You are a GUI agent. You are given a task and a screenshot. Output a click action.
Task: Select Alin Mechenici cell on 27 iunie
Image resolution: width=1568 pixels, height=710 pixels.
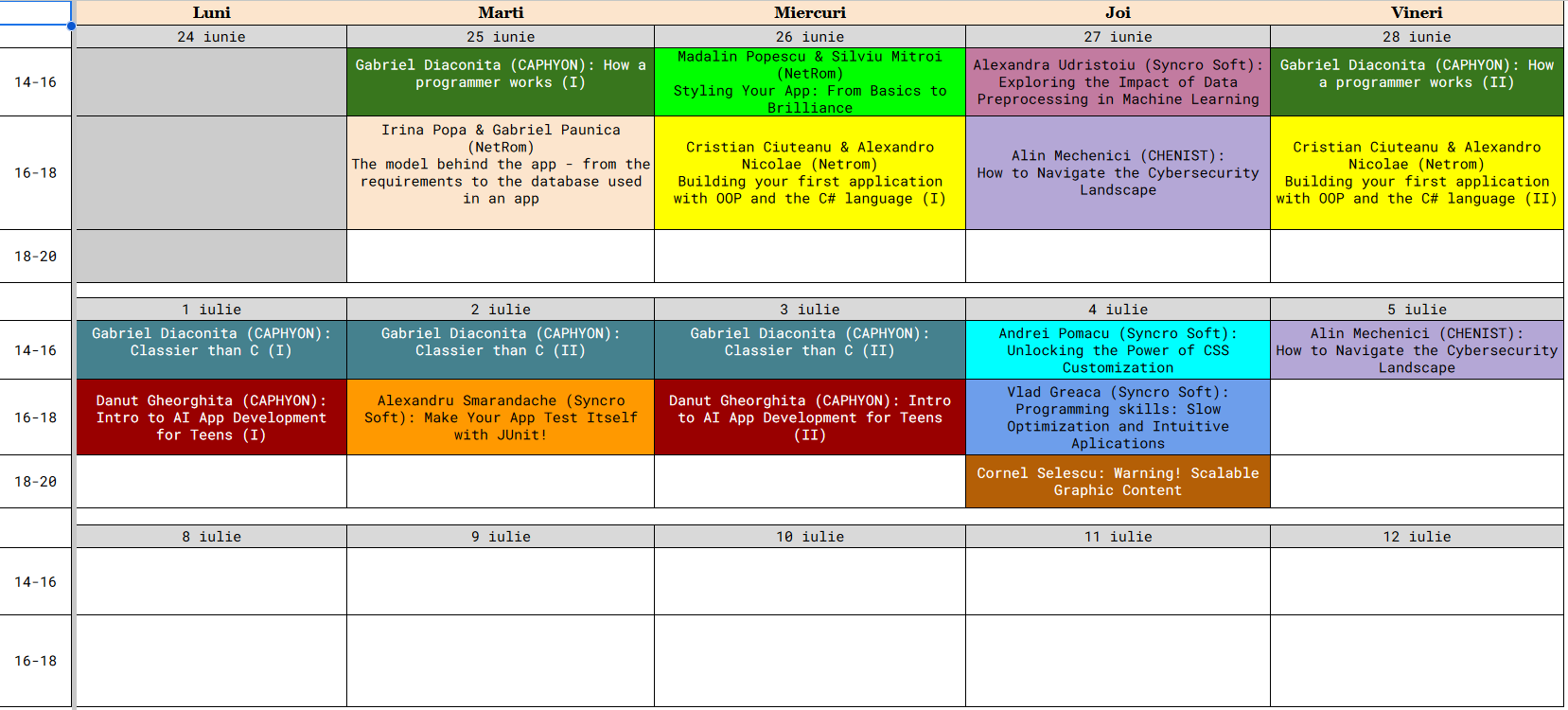pyautogui.click(x=1118, y=172)
